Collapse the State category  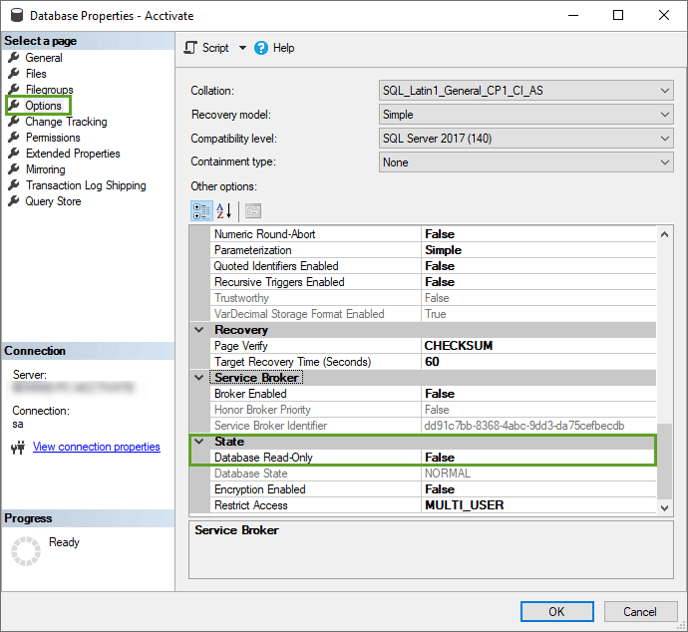[199, 442]
